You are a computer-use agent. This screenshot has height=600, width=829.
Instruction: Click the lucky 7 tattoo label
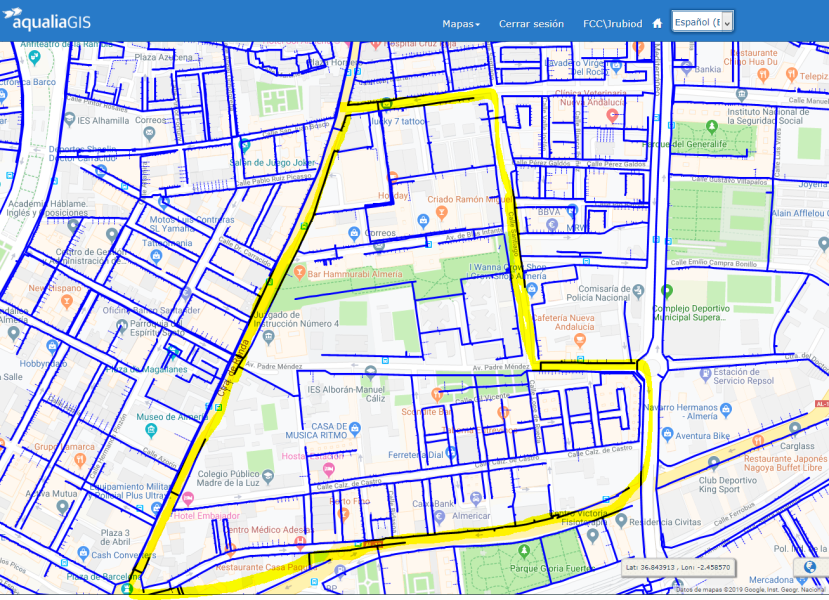coord(398,121)
